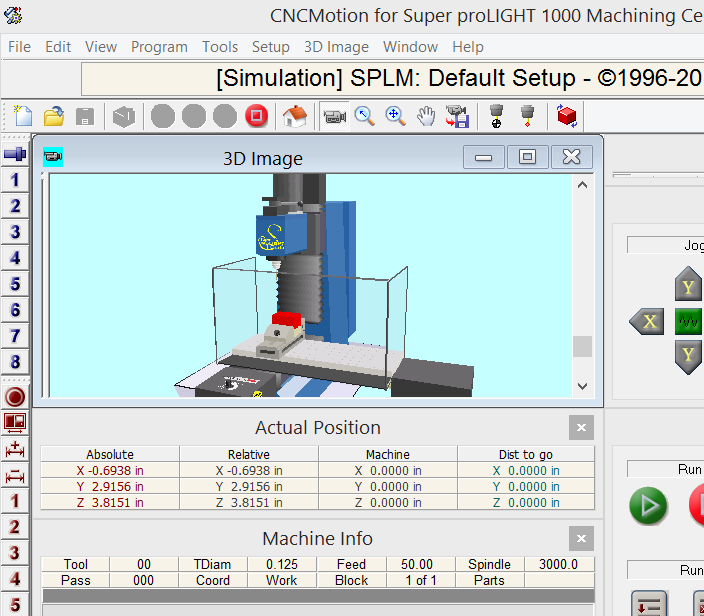The height and width of the screenshot is (616, 704).
Task: Select blue tool number 1
Action: (x=15, y=180)
